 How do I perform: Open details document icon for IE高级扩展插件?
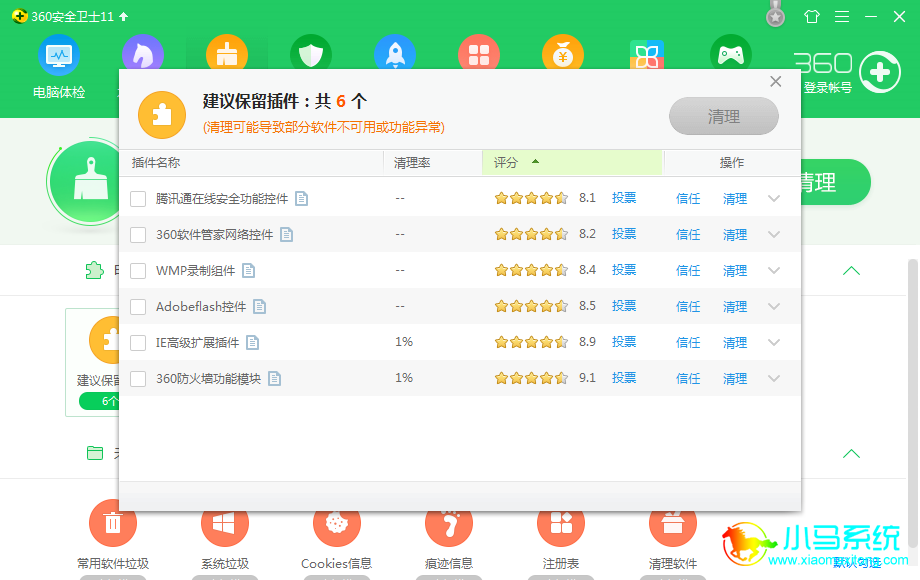[252, 342]
